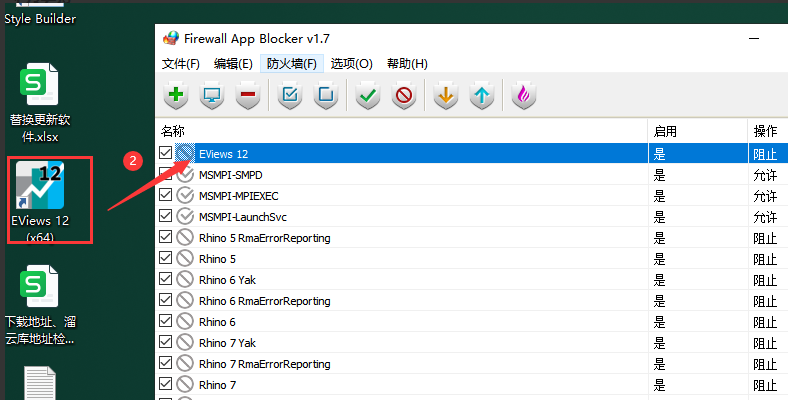Click the block icon of Rhino 7 Yak
Screen dimensions: 788x400
pos(185,343)
